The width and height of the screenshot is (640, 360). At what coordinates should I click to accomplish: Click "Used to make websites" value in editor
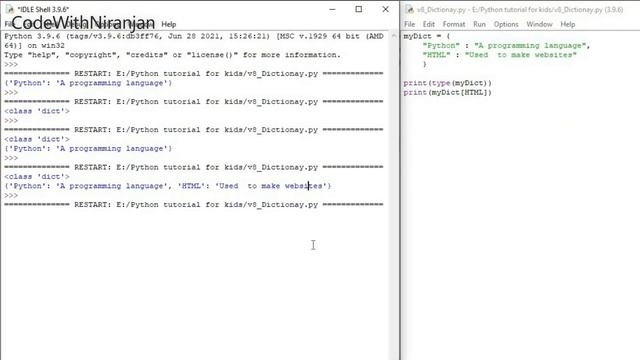click(520, 55)
